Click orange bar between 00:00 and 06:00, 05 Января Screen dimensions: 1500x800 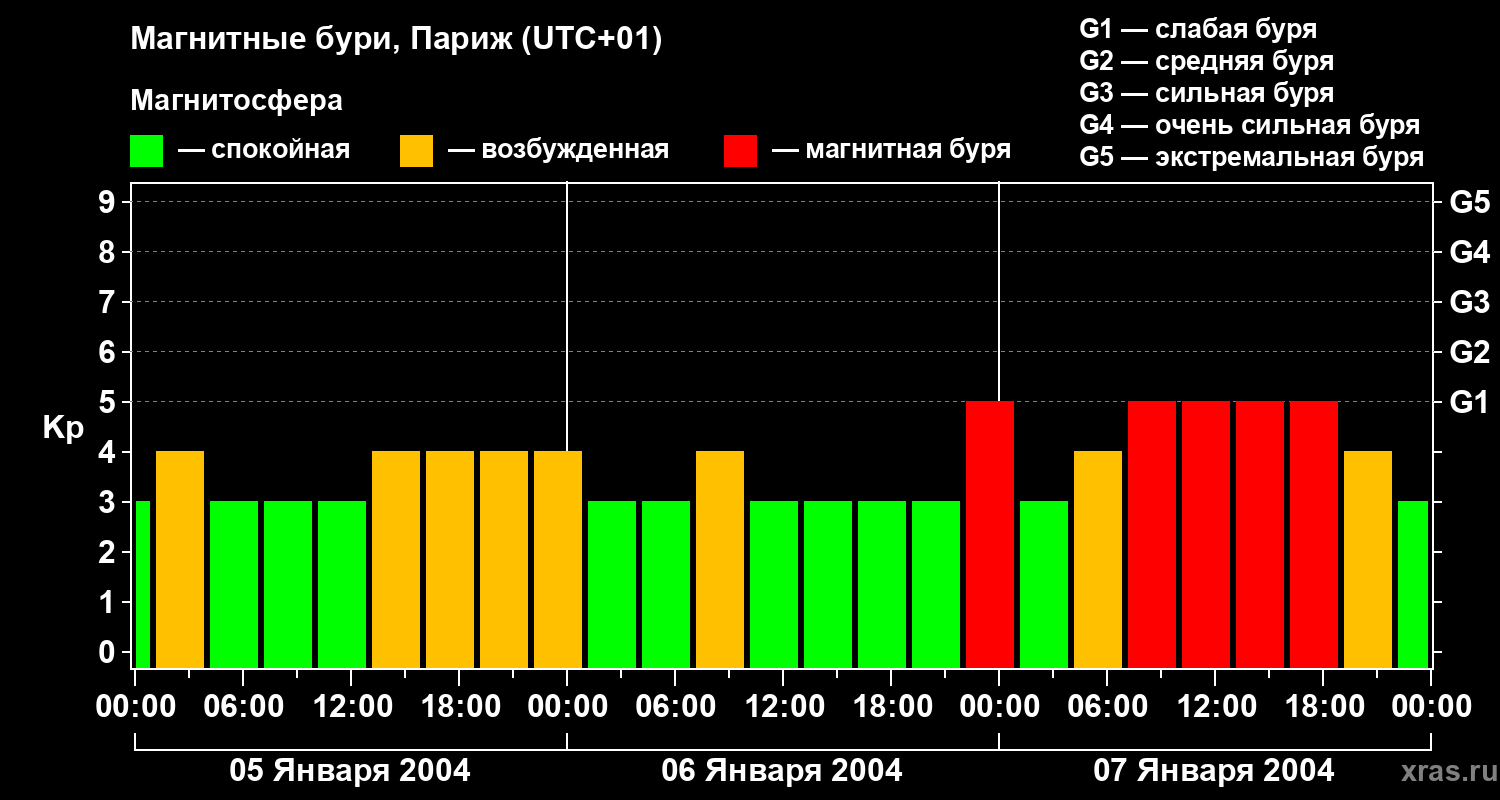pyautogui.click(x=180, y=560)
